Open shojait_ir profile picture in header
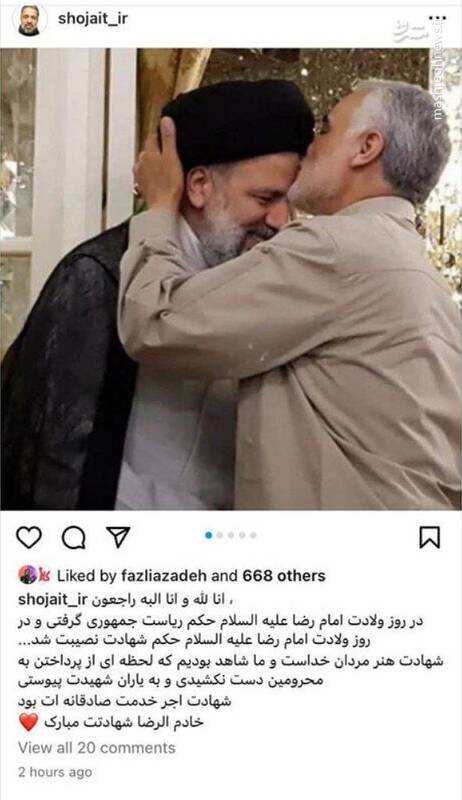The width and height of the screenshot is (462, 800). pos(29,20)
